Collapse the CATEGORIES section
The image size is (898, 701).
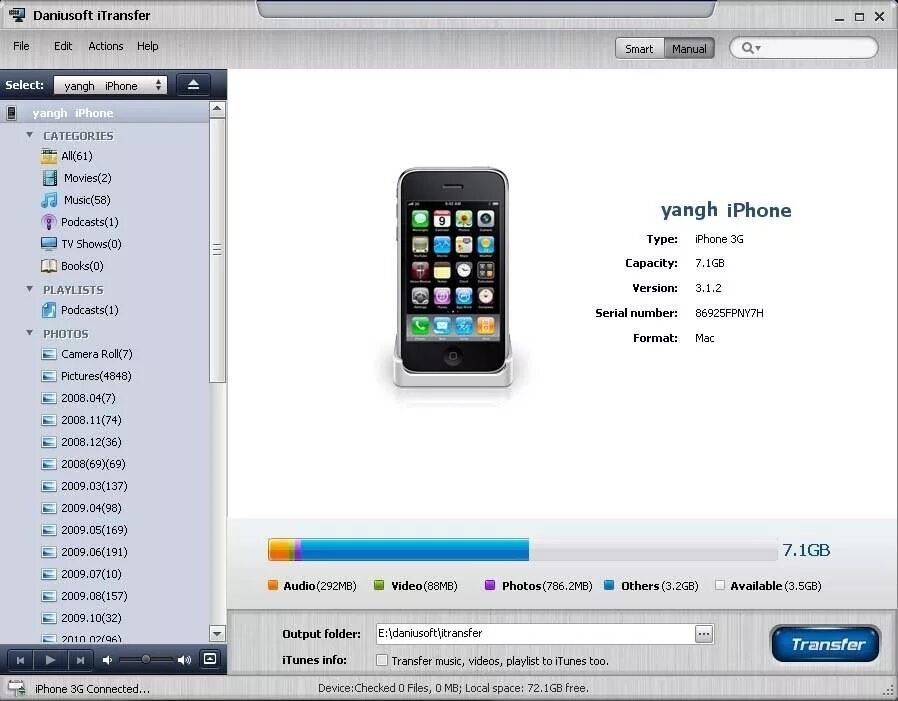[29, 135]
